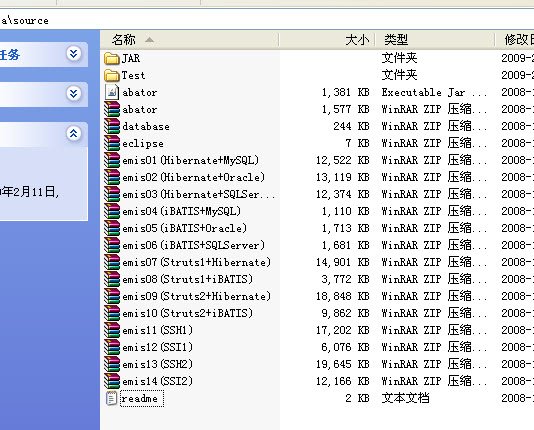Click the size value '12,522 KB'

(x=343, y=160)
